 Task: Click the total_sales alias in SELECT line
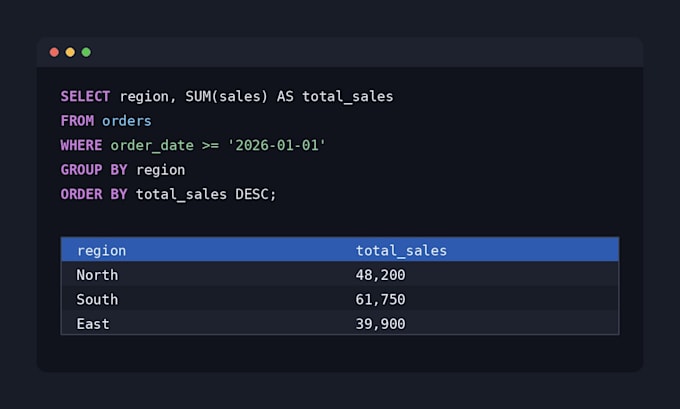[348, 97]
